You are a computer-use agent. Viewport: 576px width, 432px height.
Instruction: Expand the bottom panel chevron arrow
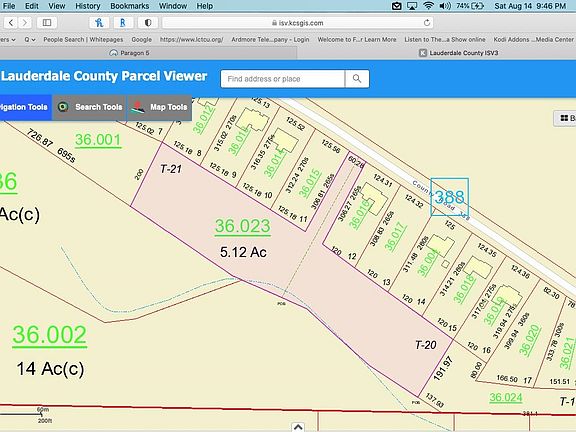[x=298, y=427]
